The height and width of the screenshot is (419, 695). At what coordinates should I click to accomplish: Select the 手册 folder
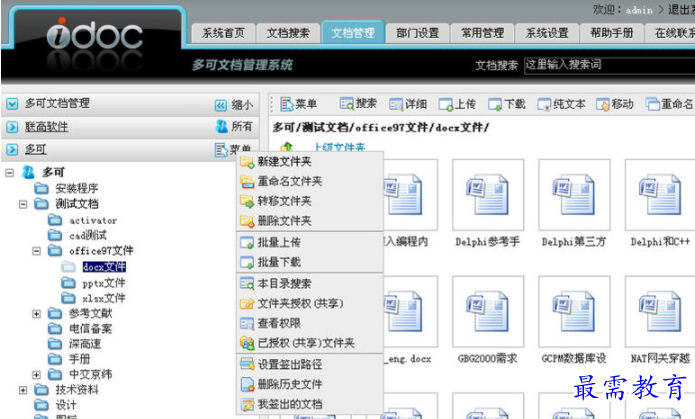click(79, 359)
